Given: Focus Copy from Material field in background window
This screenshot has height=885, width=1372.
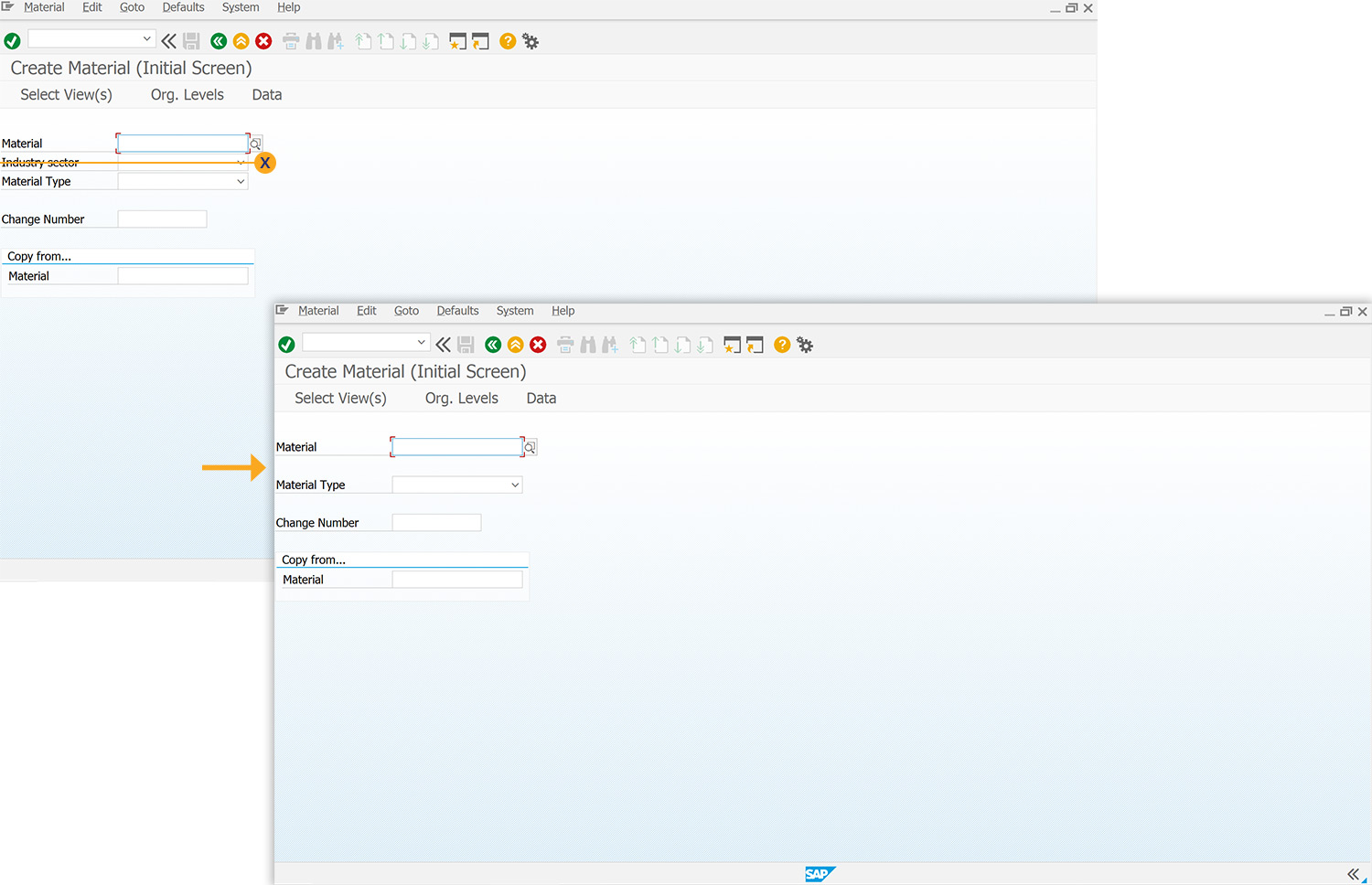Looking at the screenshot, I should [x=183, y=276].
